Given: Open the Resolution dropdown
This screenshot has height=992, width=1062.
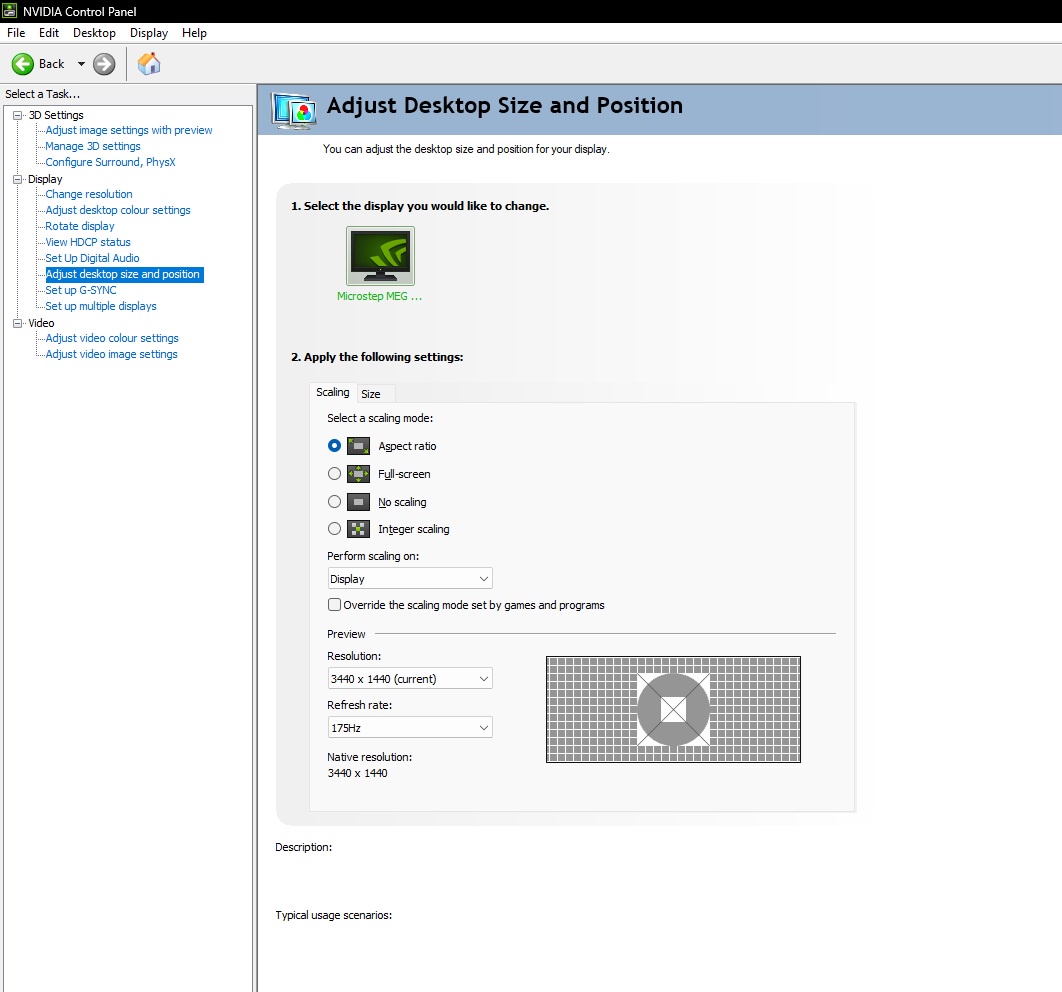Looking at the screenshot, I should [410, 679].
